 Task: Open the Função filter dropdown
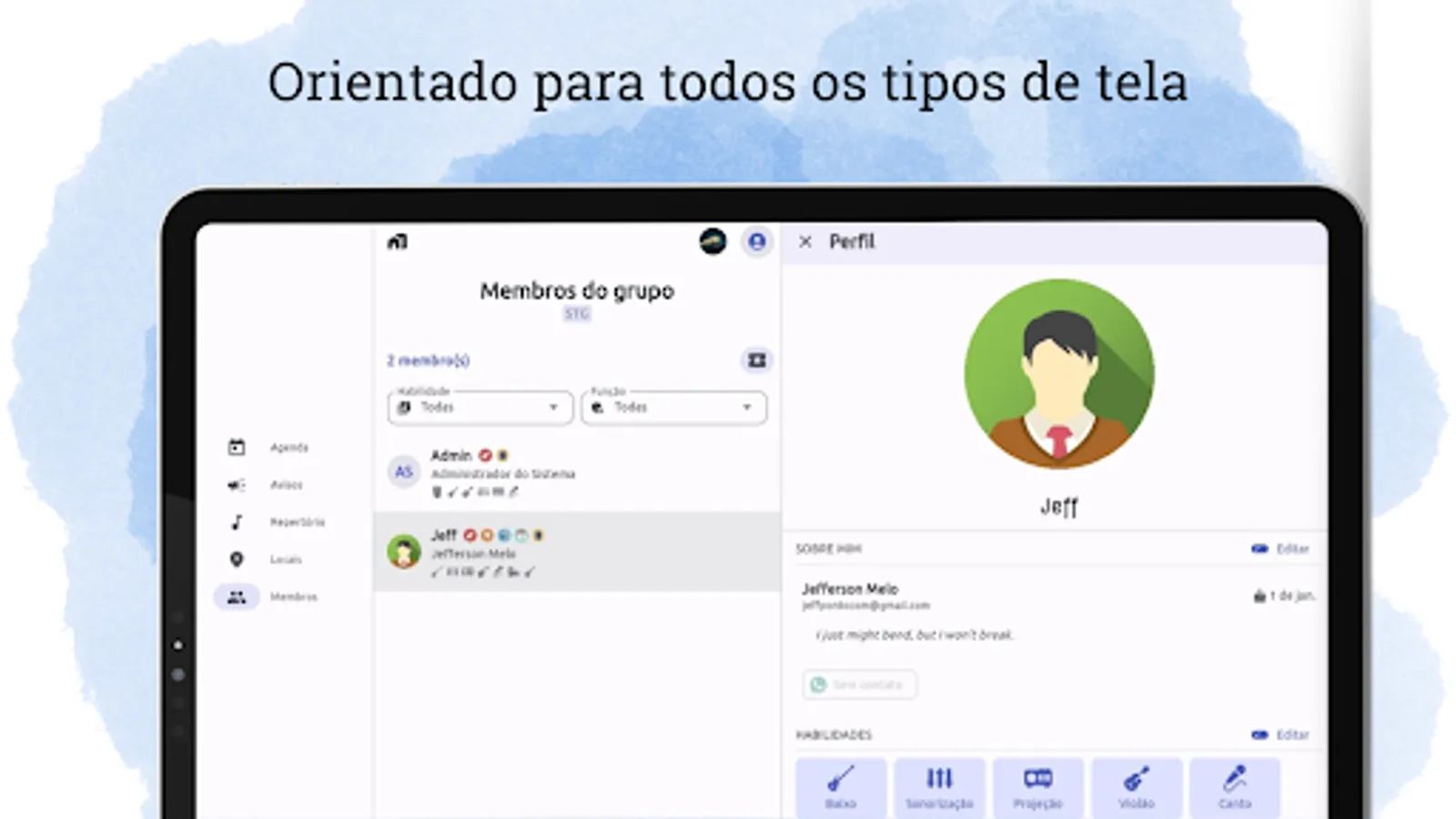click(x=674, y=407)
